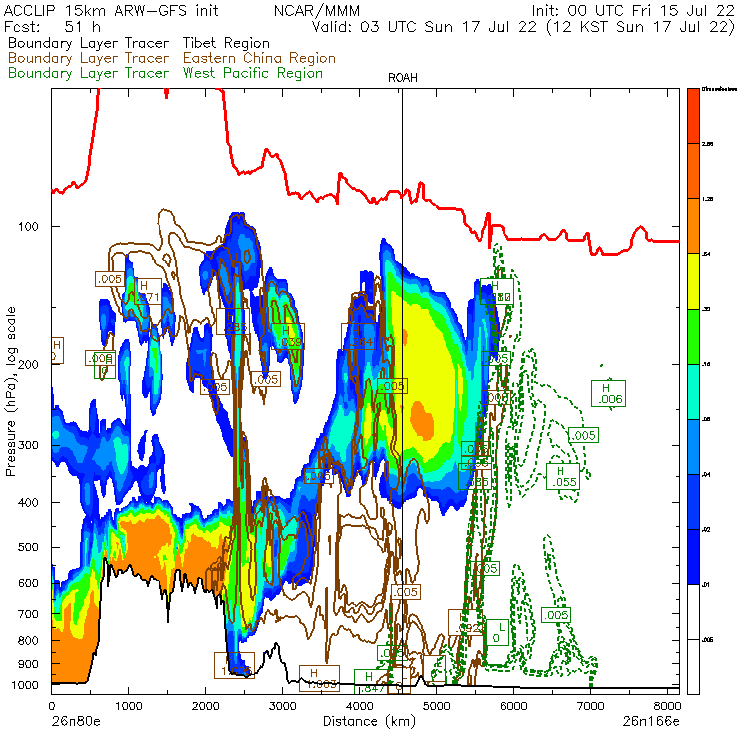
Task: Click the 700 hPa pressure tick label
Action: point(28,614)
